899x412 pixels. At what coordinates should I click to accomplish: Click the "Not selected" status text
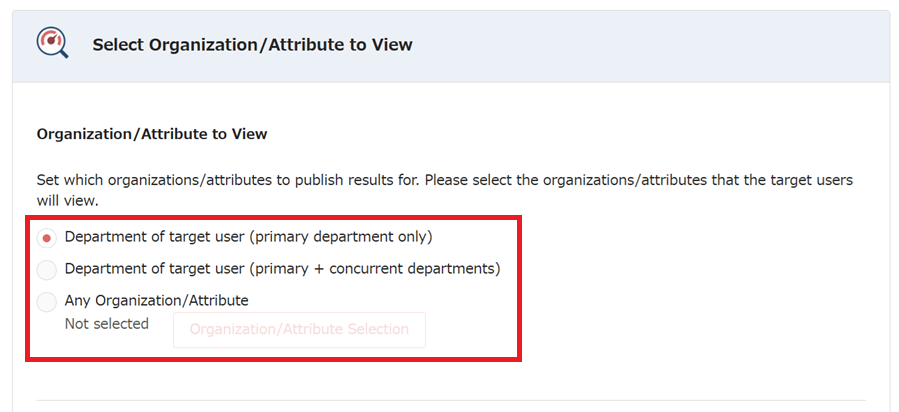point(106,323)
